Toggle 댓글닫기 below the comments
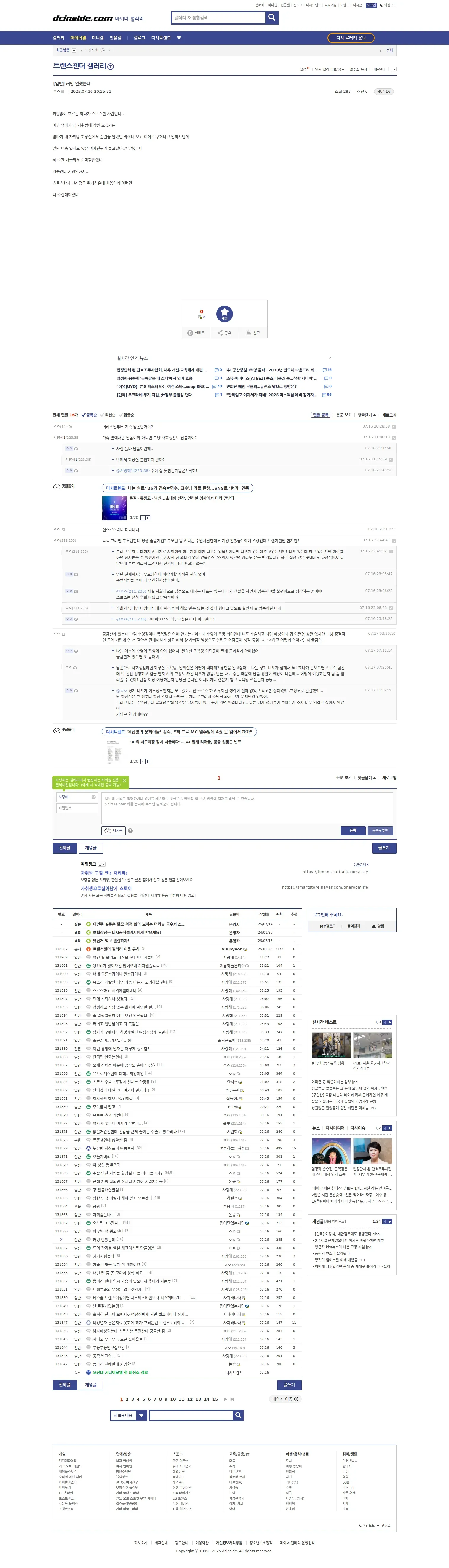 pyautogui.click(x=366, y=777)
